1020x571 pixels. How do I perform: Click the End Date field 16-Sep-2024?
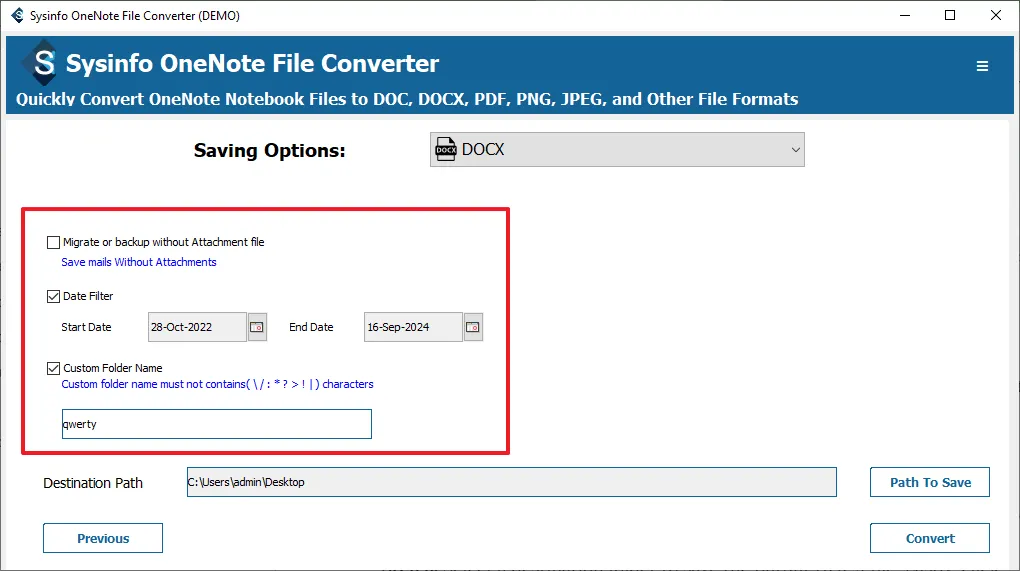click(x=413, y=327)
